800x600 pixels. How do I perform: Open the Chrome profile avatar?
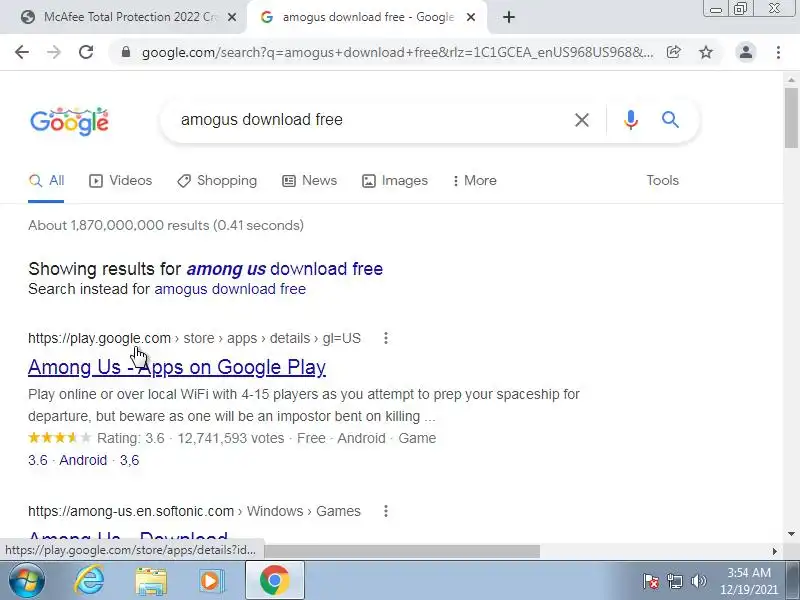(x=746, y=52)
